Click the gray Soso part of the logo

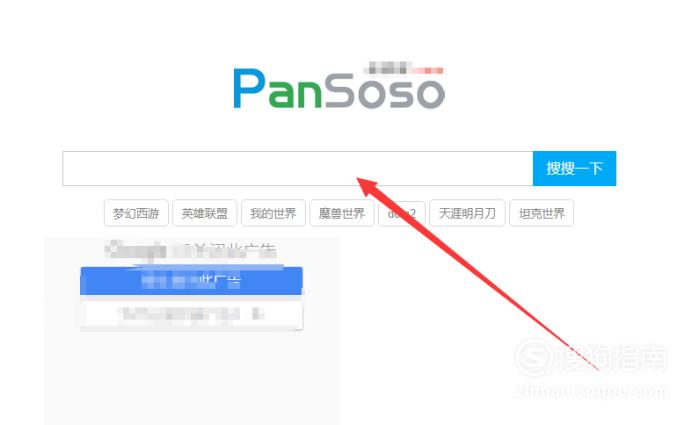pos(385,90)
